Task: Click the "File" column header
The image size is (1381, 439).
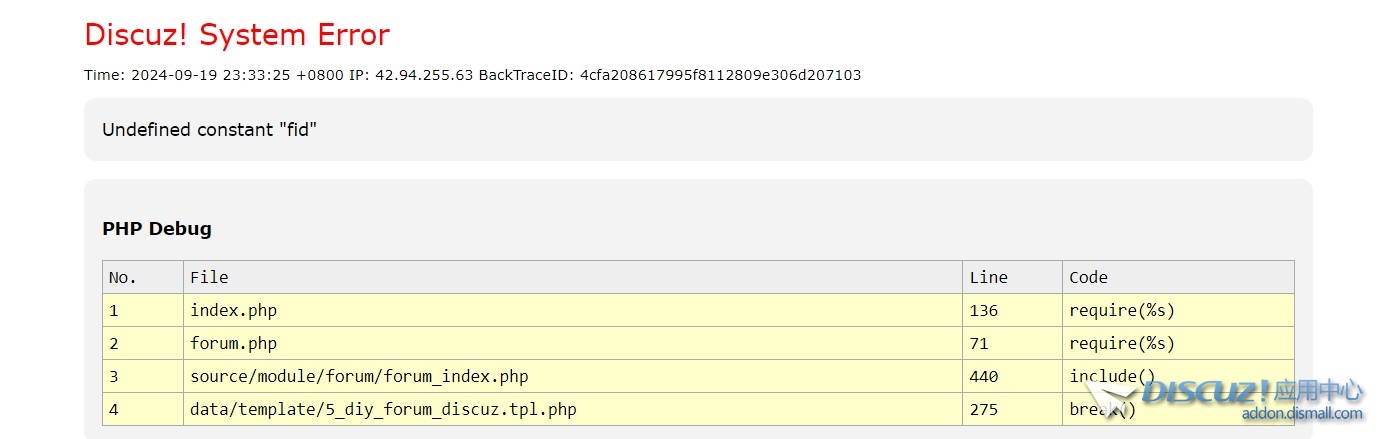Action: click(x=209, y=277)
